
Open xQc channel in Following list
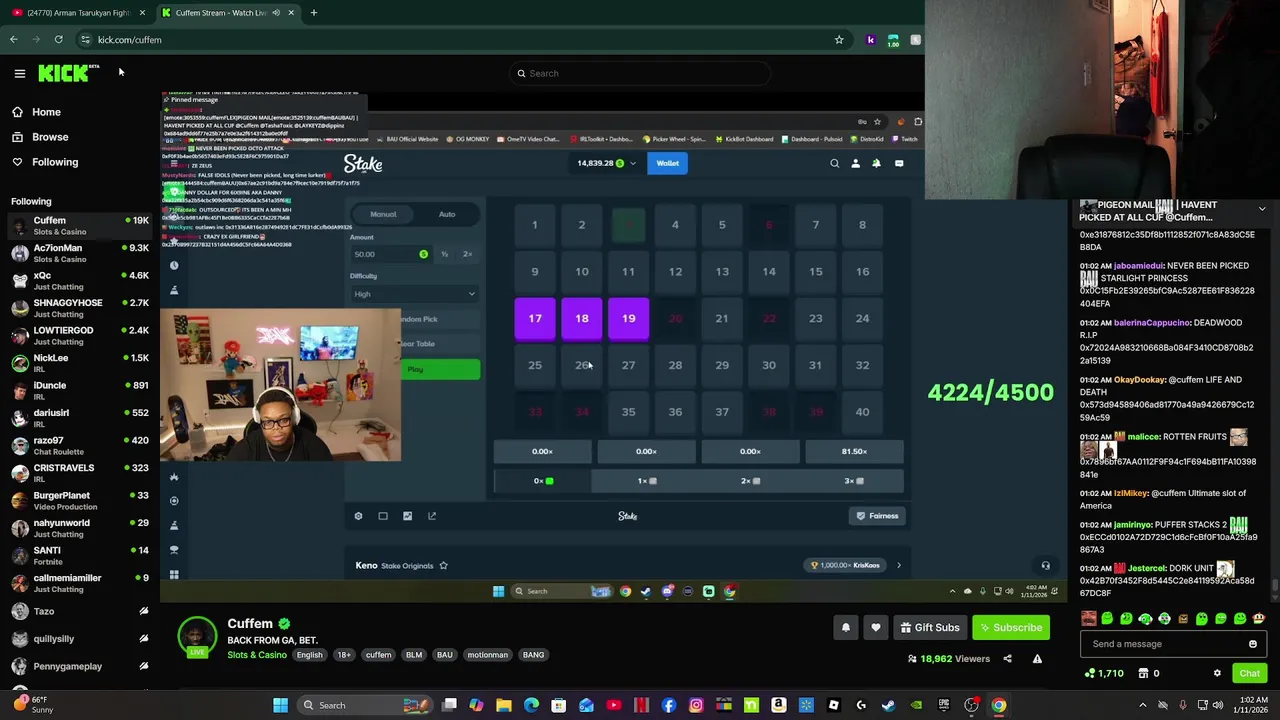point(80,281)
